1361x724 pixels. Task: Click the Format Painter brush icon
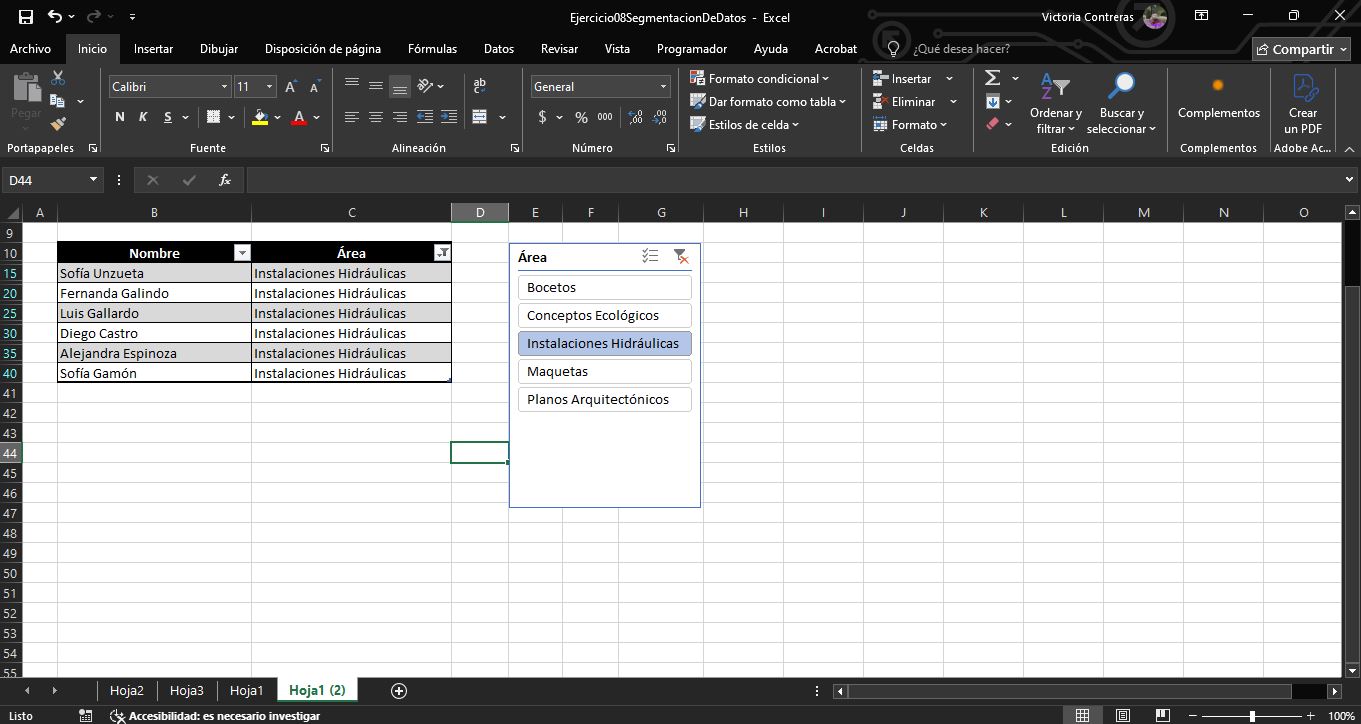58,124
